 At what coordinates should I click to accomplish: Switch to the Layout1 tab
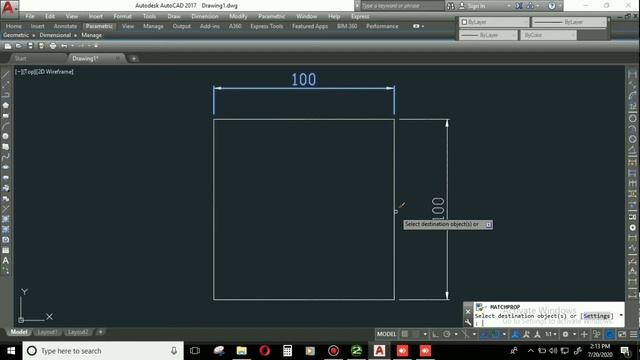click(x=47, y=332)
